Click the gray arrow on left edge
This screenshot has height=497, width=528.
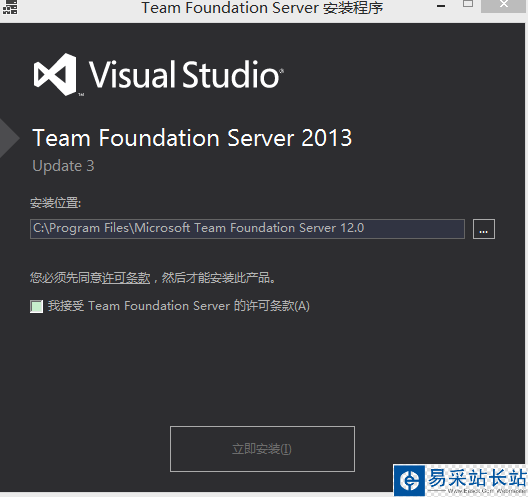coord(9,138)
